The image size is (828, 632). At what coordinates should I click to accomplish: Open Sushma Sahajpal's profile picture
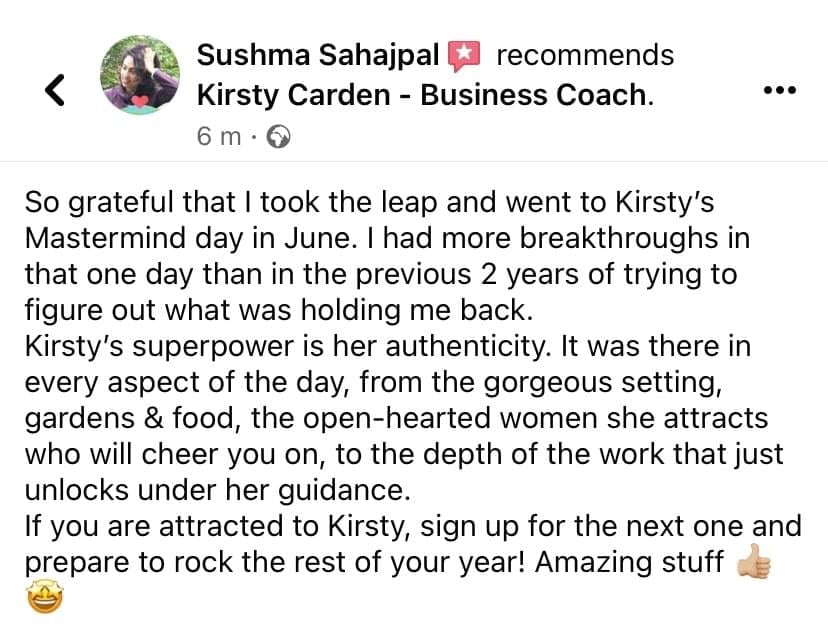(x=139, y=75)
